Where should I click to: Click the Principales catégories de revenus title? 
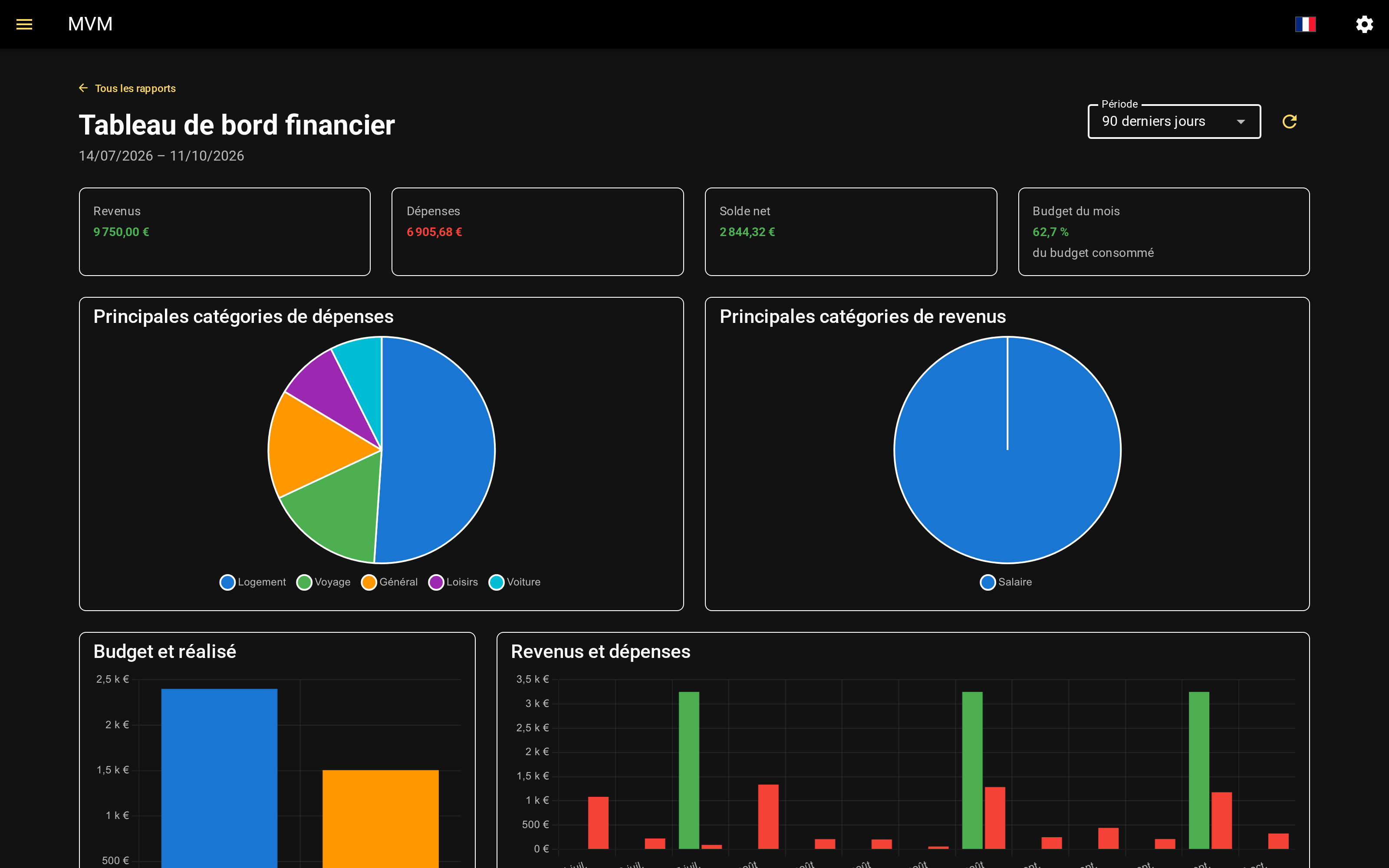[x=862, y=316]
